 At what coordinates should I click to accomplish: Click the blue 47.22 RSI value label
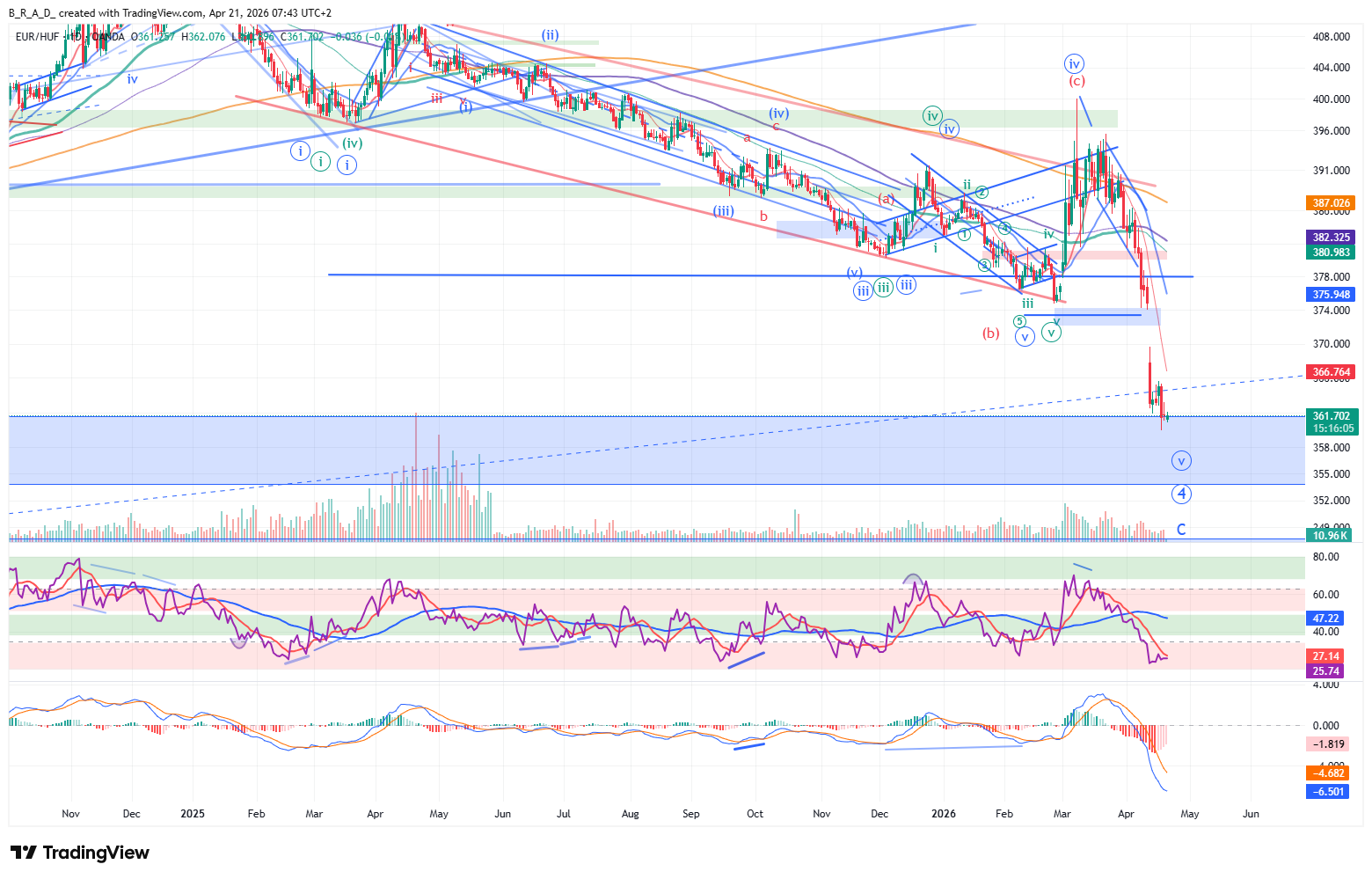1325,619
